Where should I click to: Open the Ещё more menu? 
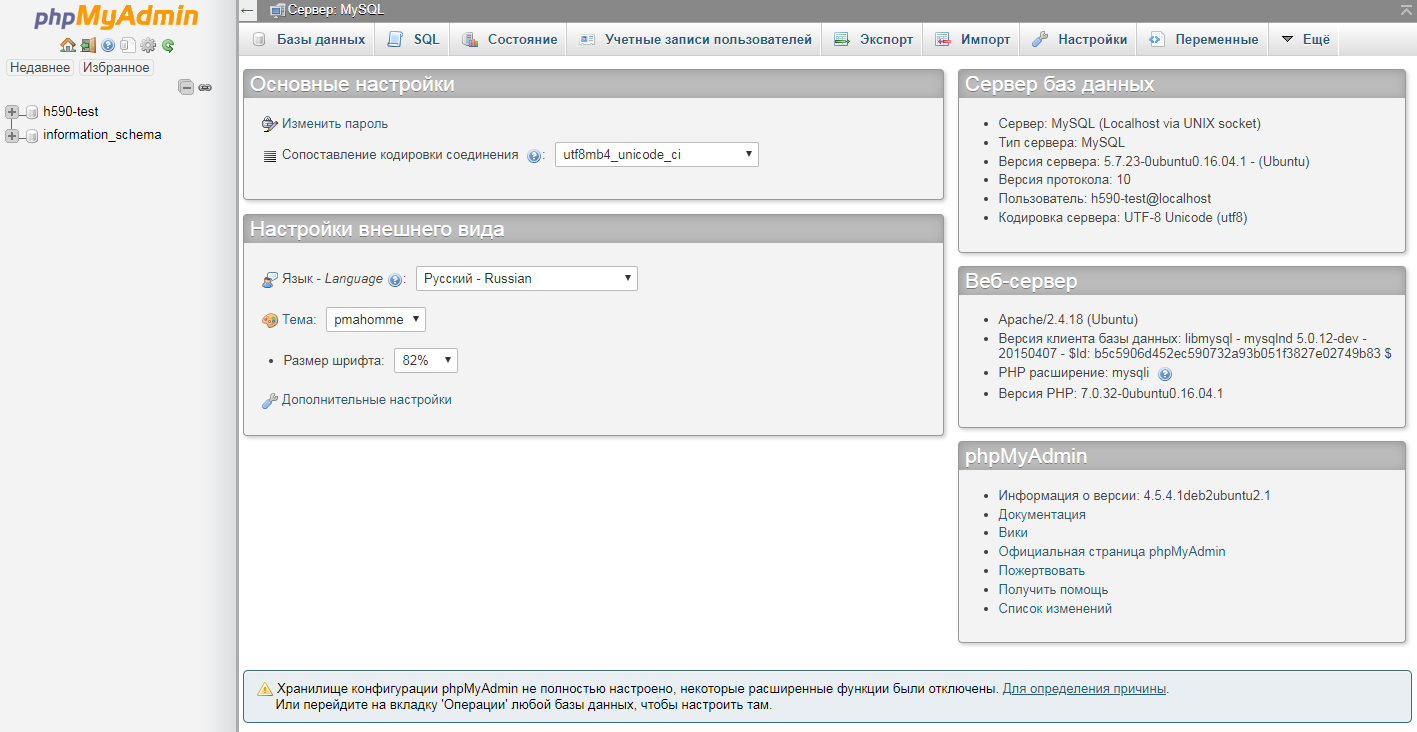point(1305,40)
